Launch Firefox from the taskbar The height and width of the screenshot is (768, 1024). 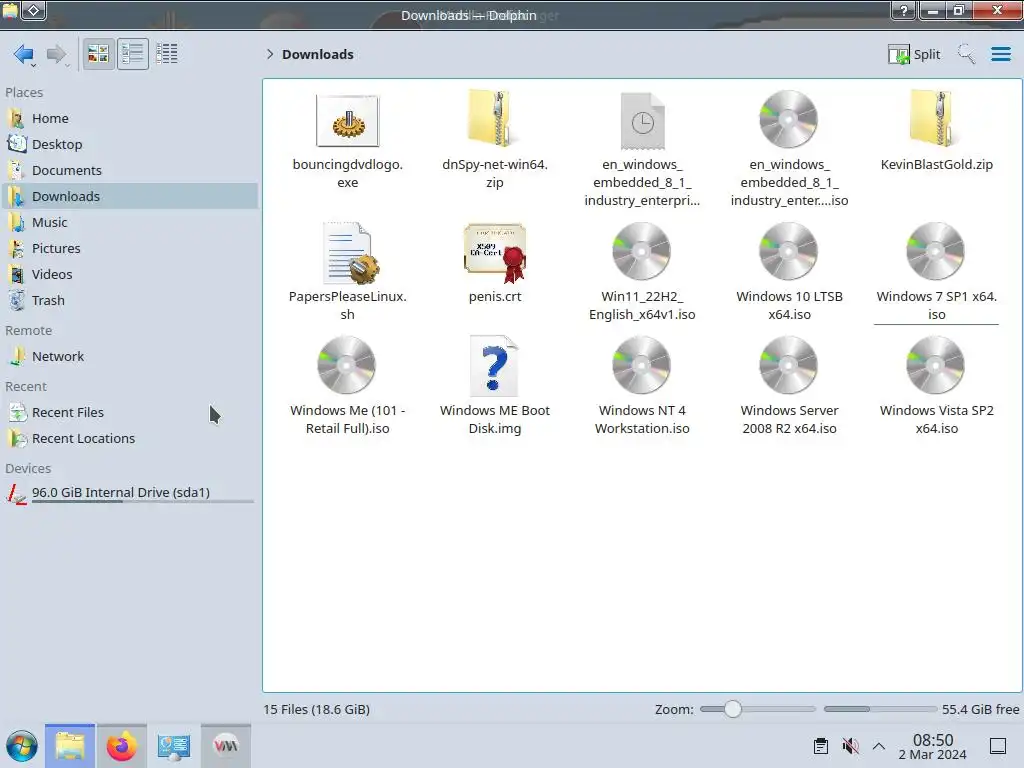(x=121, y=746)
